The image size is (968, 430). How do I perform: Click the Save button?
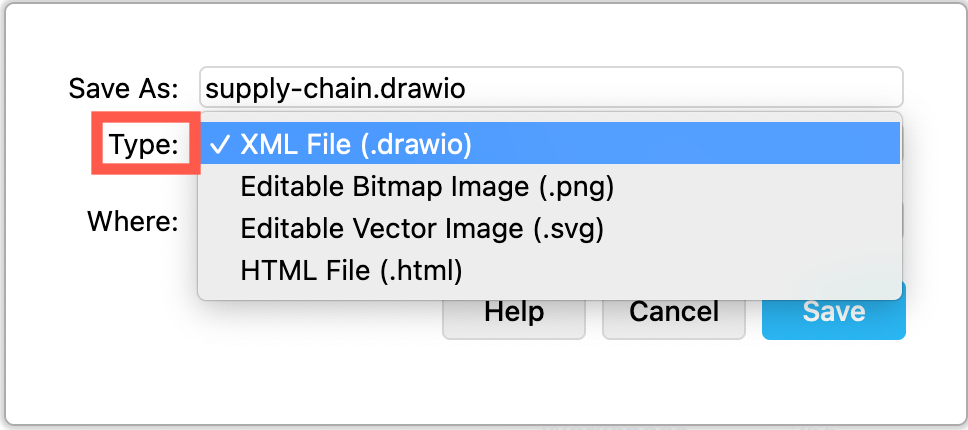[x=833, y=311]
